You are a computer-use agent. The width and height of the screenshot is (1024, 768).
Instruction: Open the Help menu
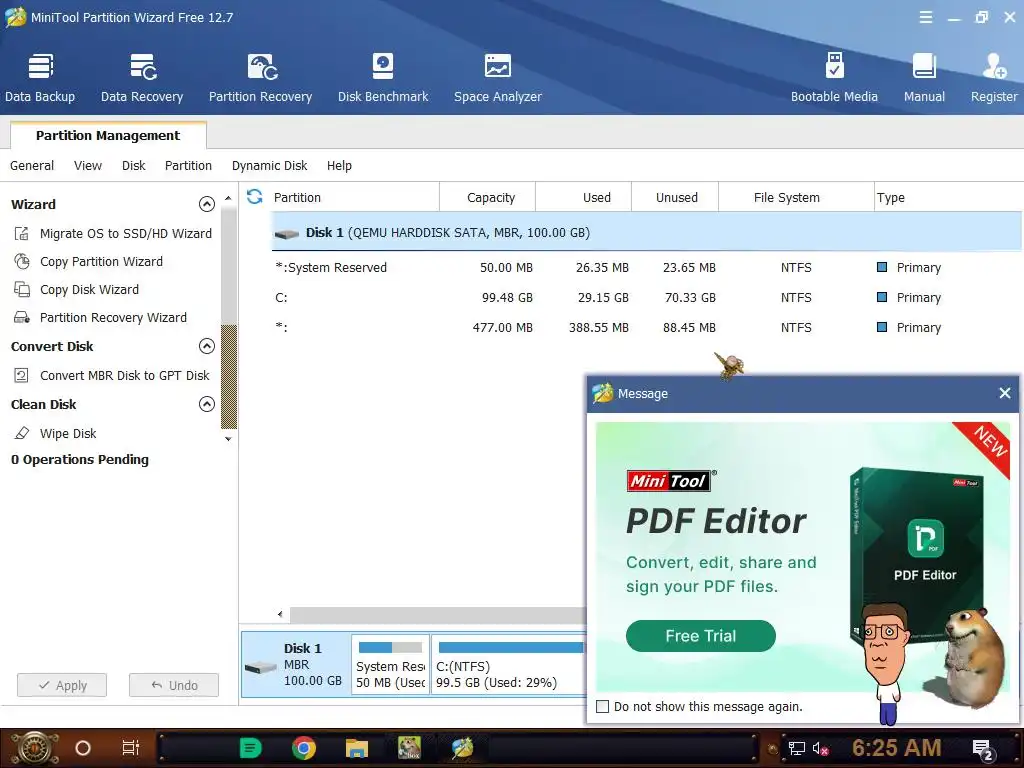[339, 166]
